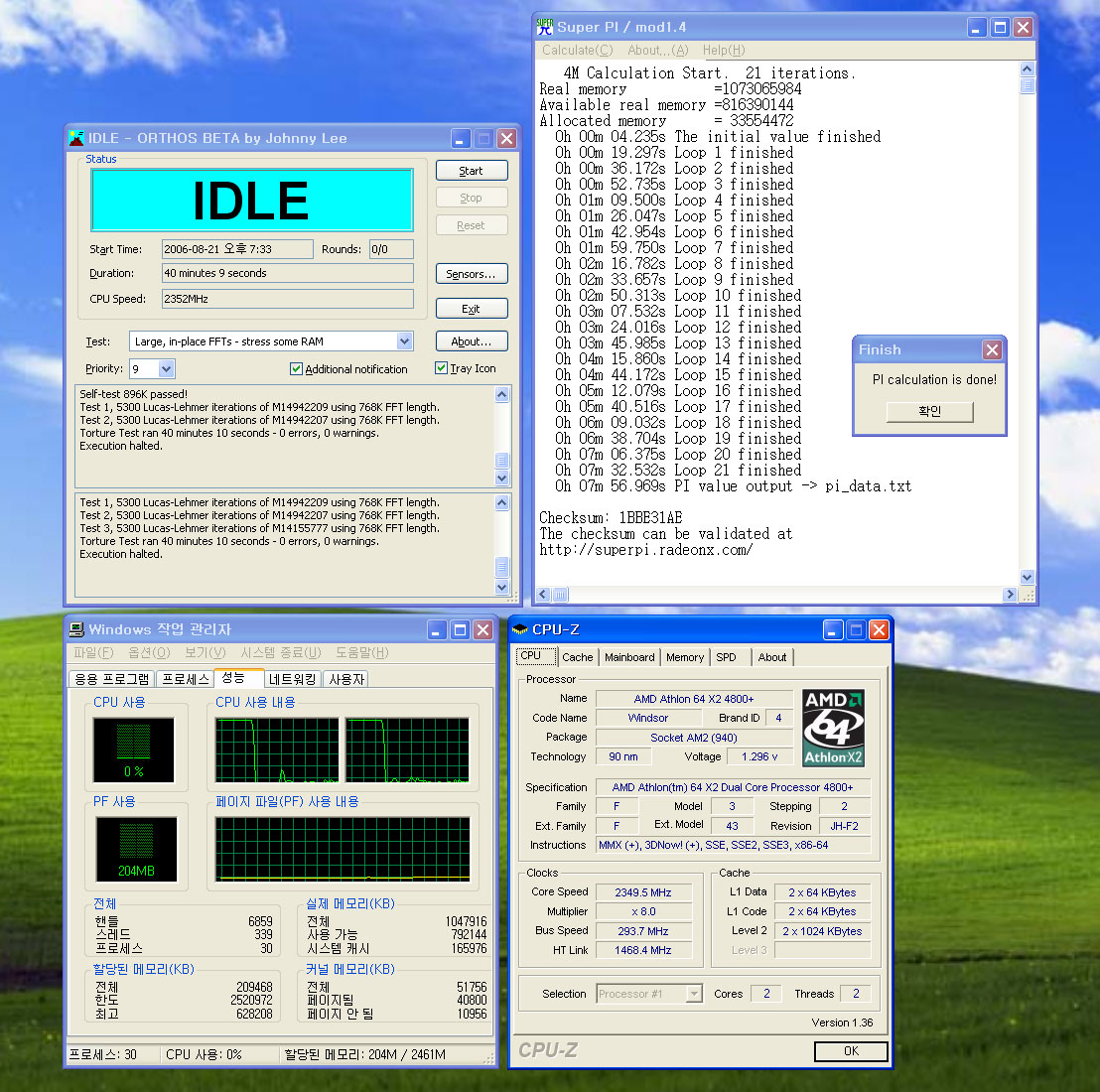
Task: Click upper ORTHOS log scrollbar down arrow
Action: (x=501, y=478)
